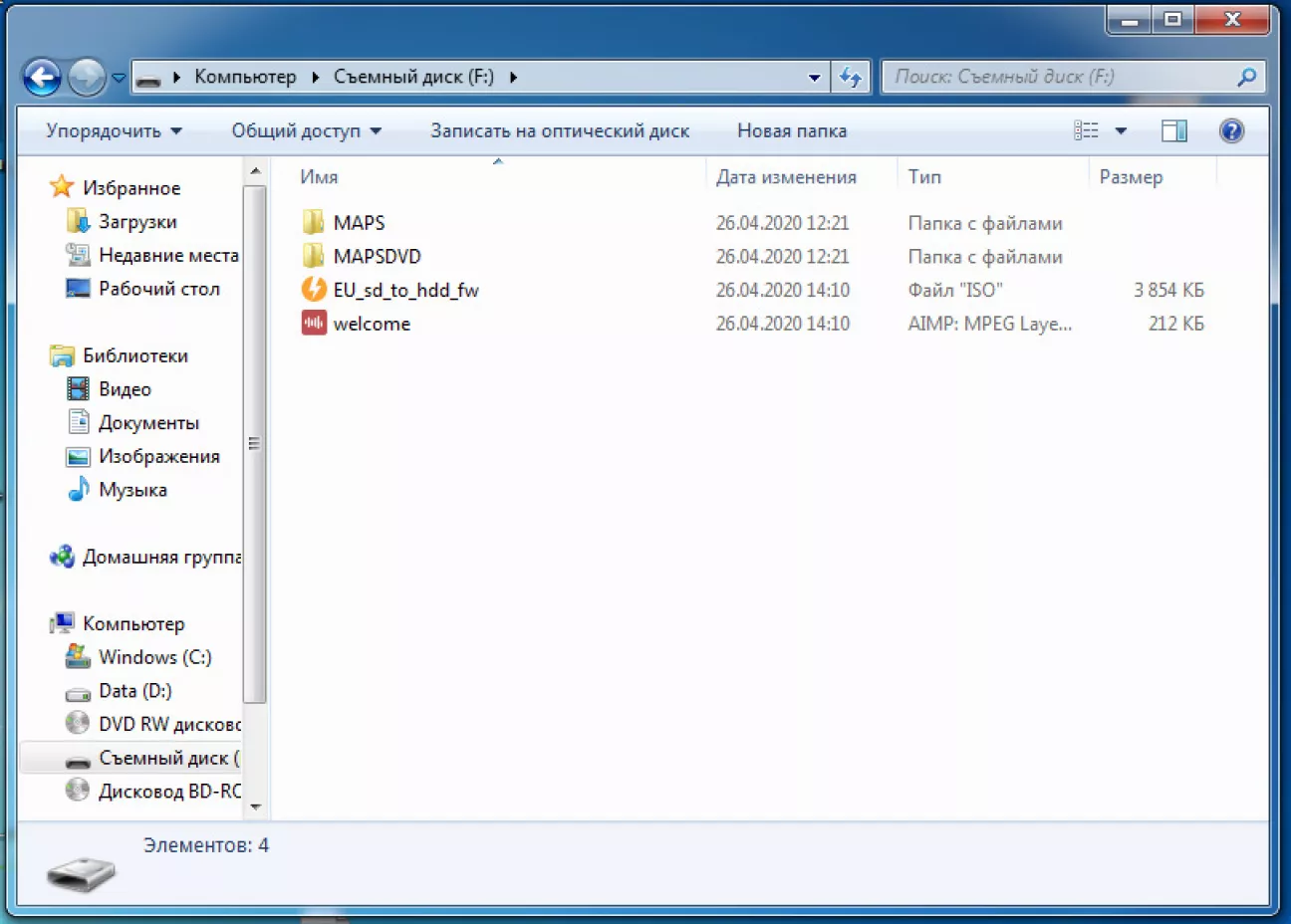
Task: Select the welcome audio file icon
Action: coord(314,324)
